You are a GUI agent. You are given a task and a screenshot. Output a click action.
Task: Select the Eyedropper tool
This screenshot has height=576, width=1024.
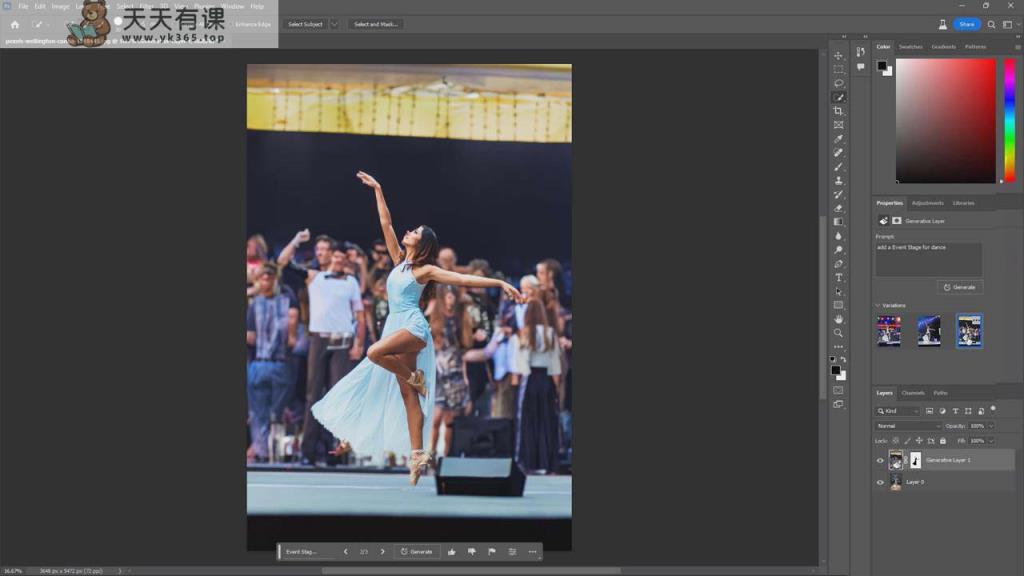coord(839,139)
